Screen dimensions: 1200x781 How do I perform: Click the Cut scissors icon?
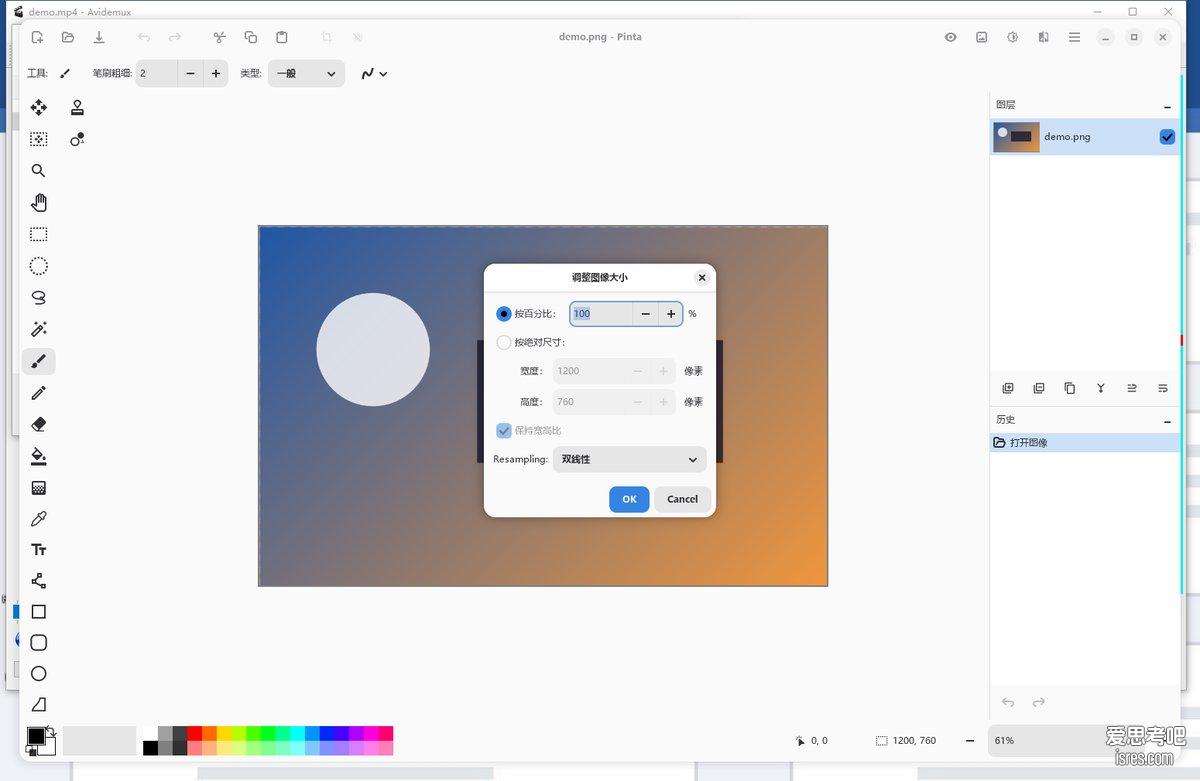[x=220, y=37]
